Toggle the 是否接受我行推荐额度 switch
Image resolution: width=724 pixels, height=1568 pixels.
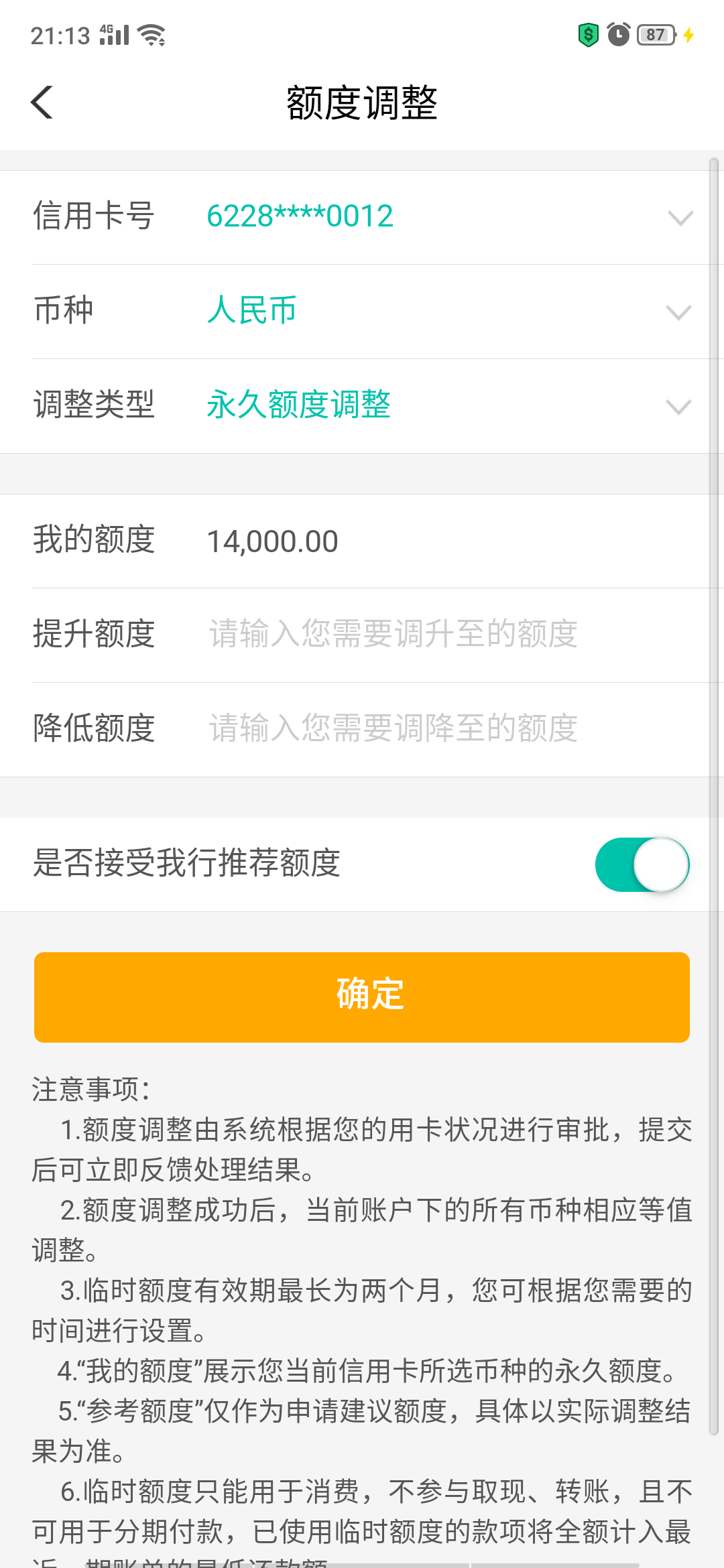642,864
